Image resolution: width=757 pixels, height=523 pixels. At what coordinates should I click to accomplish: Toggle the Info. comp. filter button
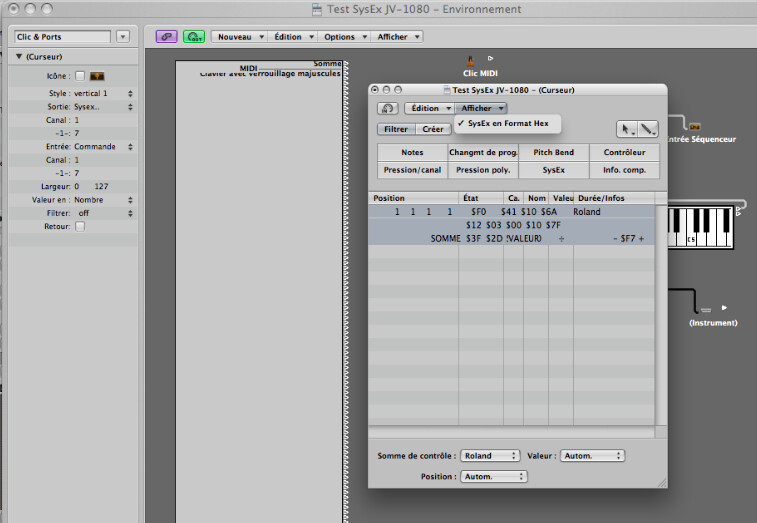[x=624, y=170]
